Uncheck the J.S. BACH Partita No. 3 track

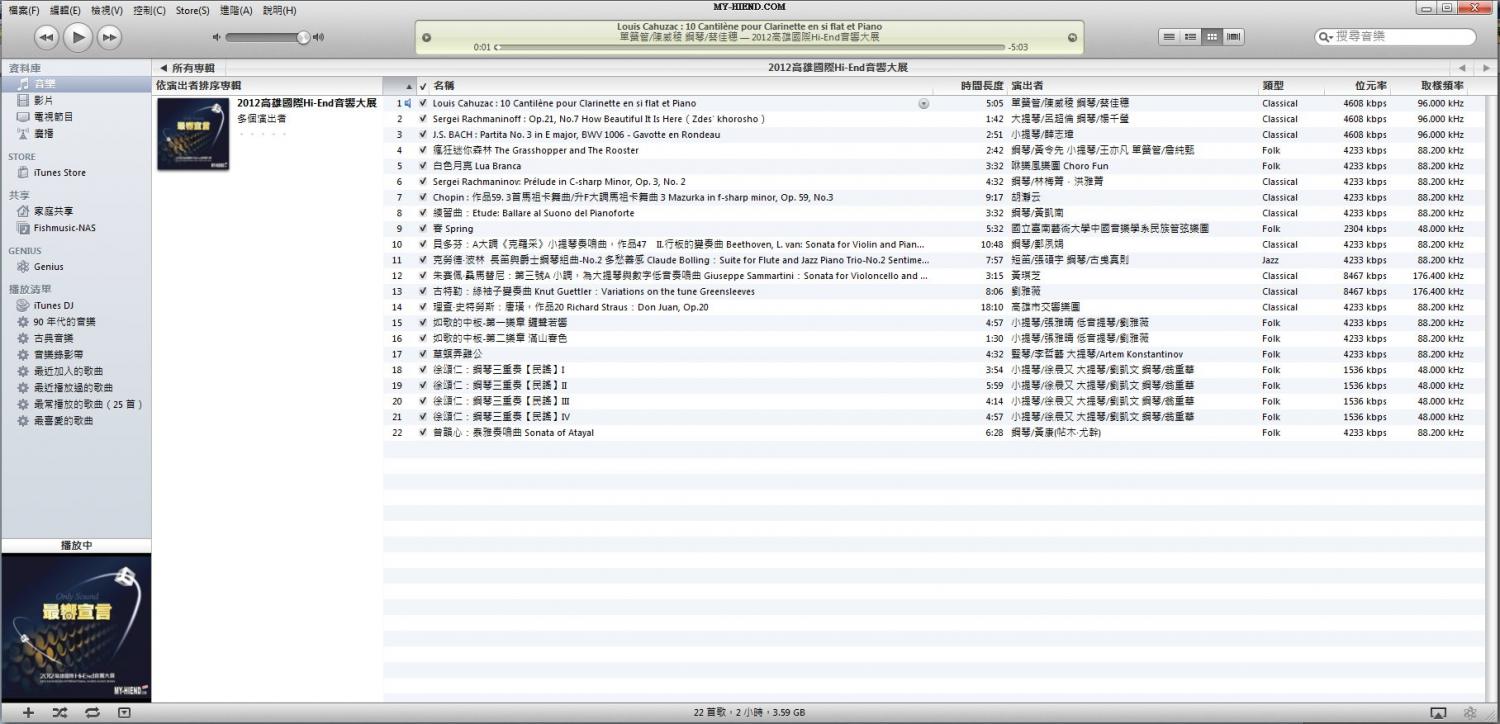pyautogui.click(x=423, y=135)
